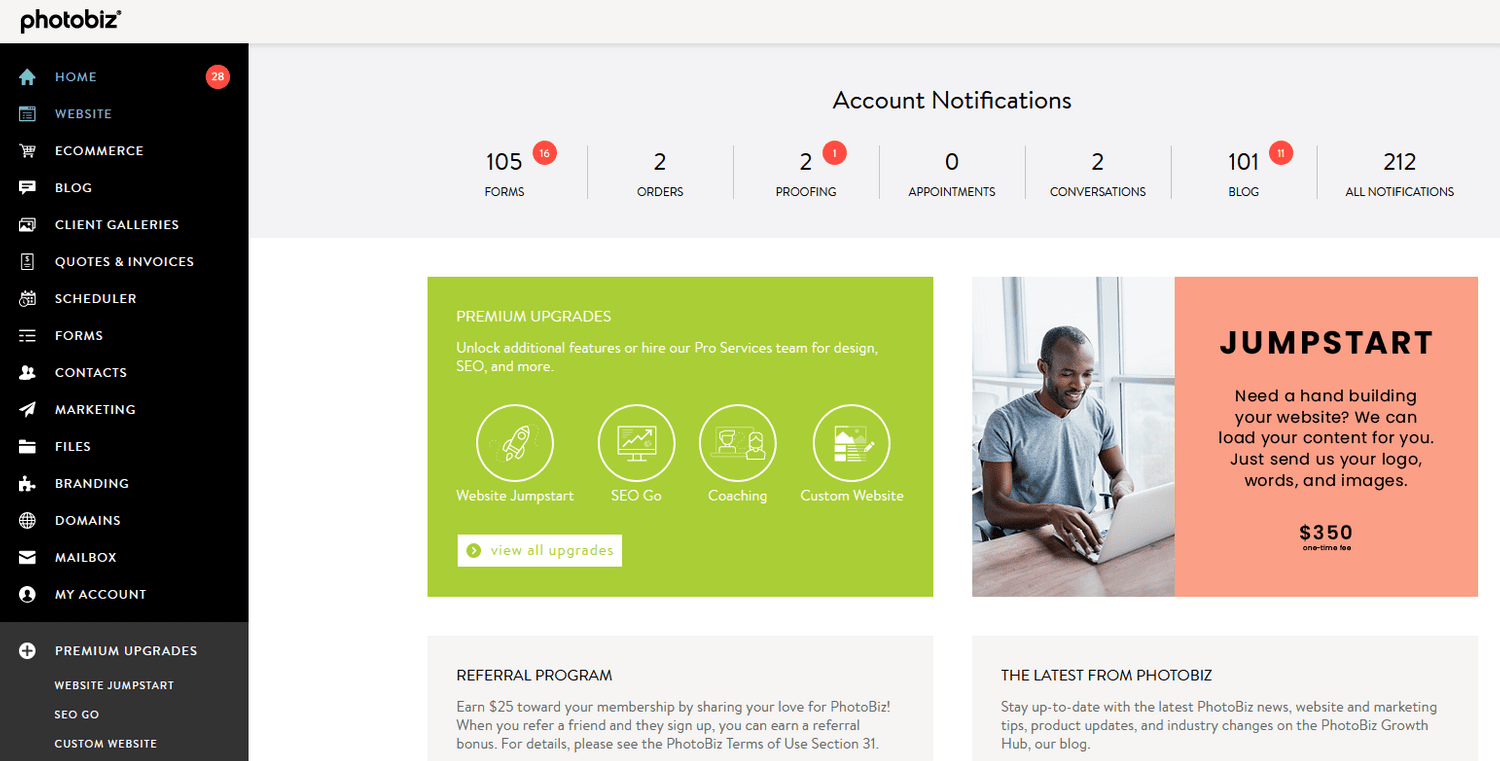
Task: Click the red Home notification badge
Action: (x=218, y=77)
